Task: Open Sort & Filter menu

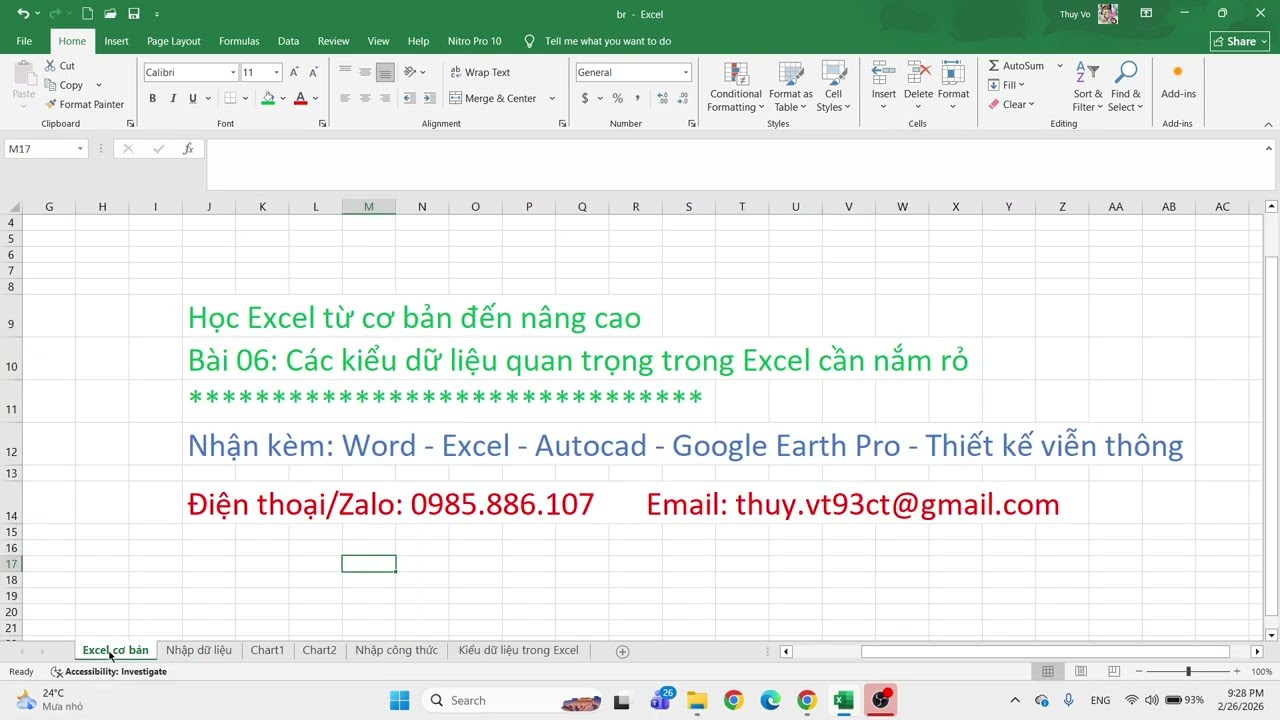Action: tap(1088, 87)
